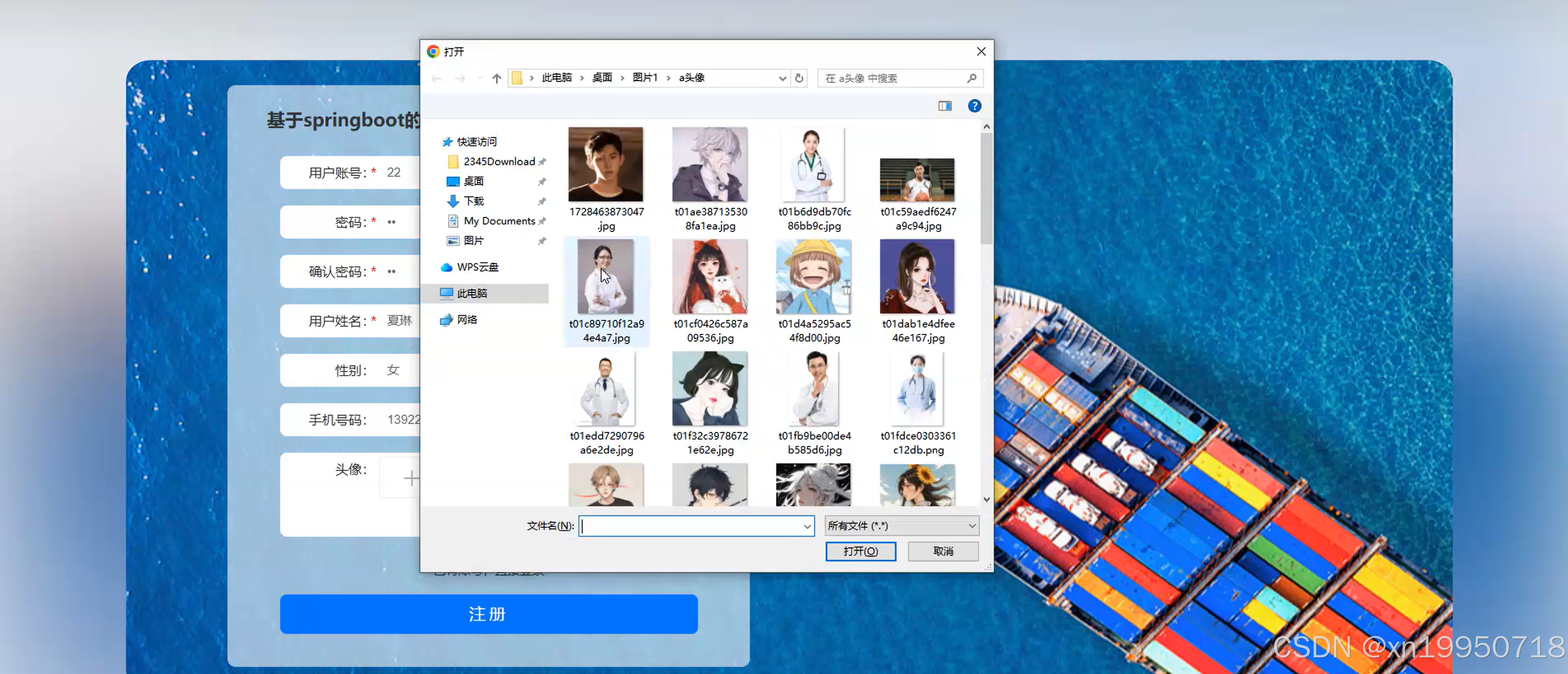This screenshot has height=674, width=1568.
Task: Click the 密码 field on register form
Action: [x=350, y=222]
